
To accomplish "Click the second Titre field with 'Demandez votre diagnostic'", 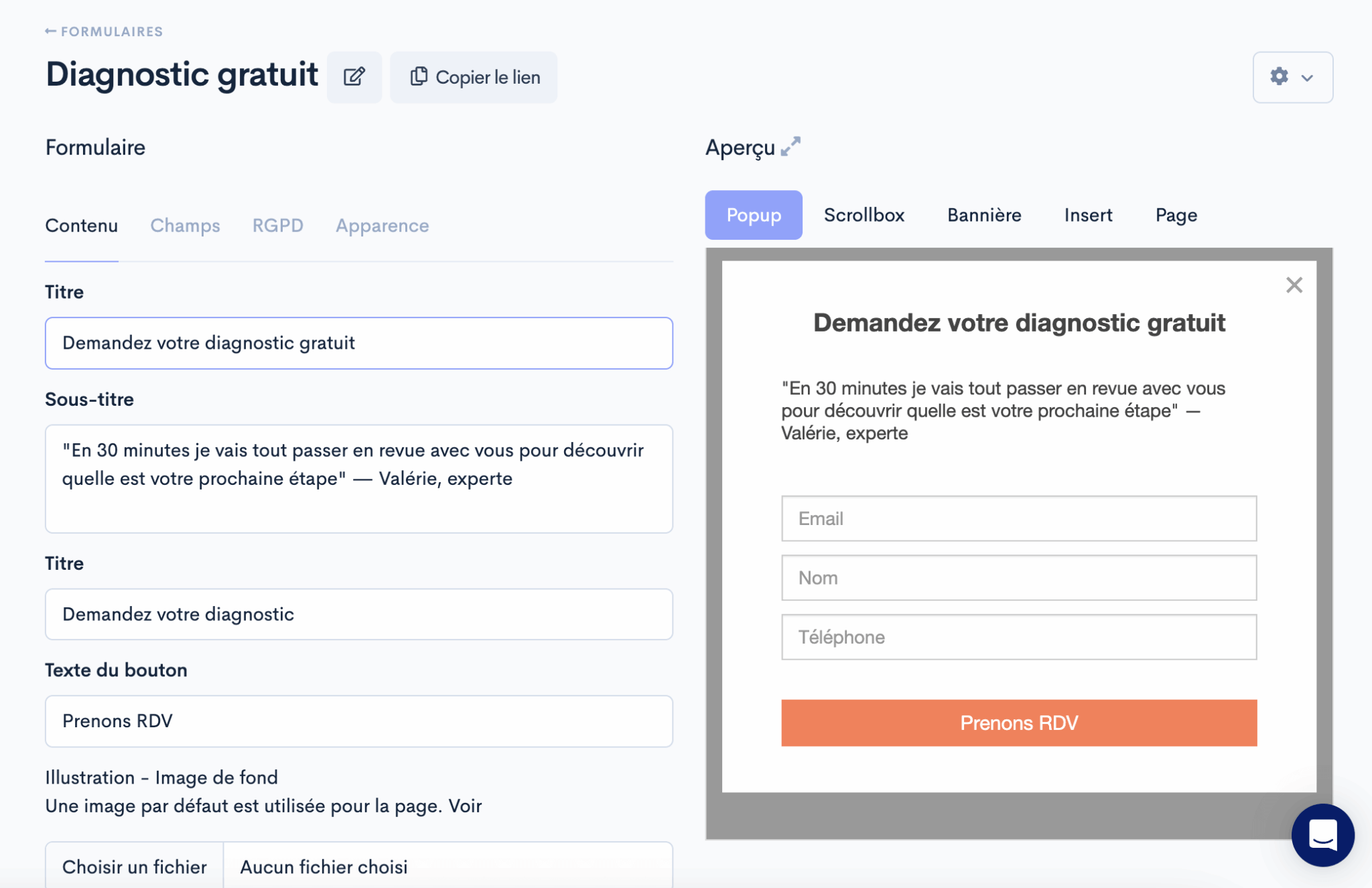I will (359, 614).
